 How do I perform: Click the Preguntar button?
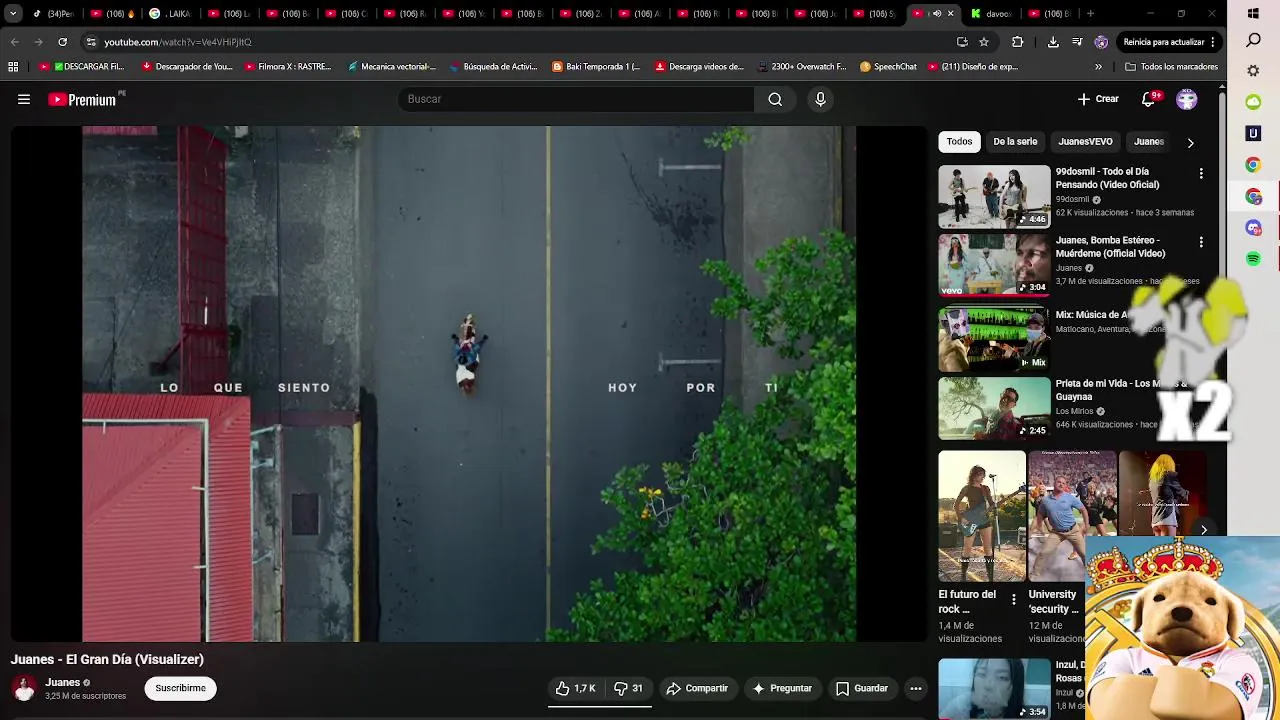click(x=782, y=688)
